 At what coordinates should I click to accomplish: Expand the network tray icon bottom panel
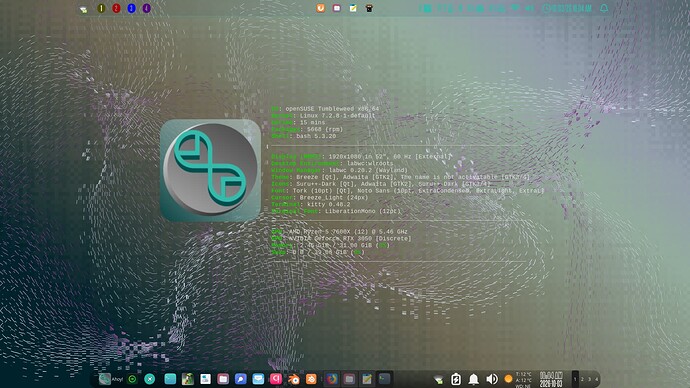(x=438, y=379)
